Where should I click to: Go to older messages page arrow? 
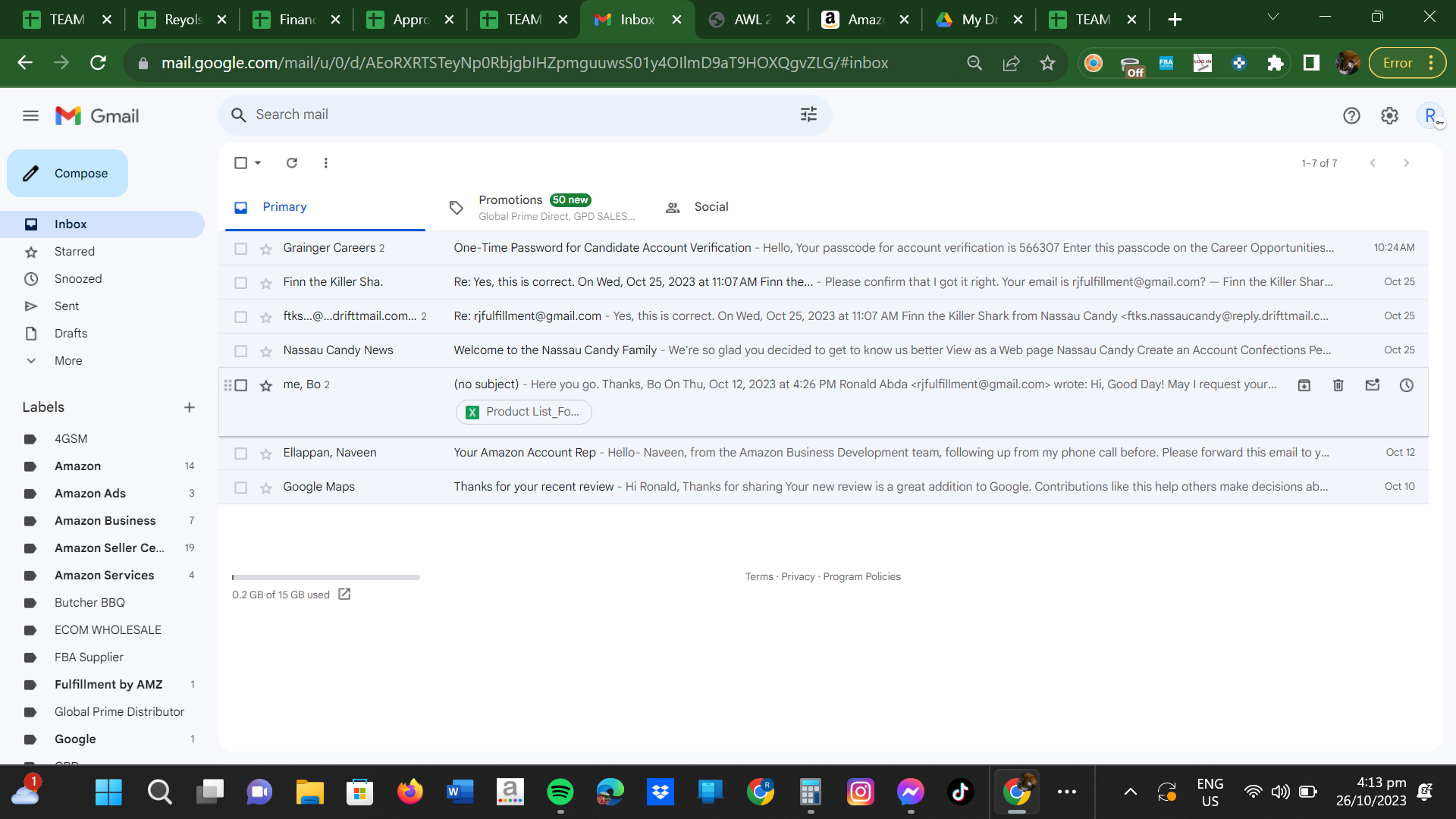pos(1407,163)
